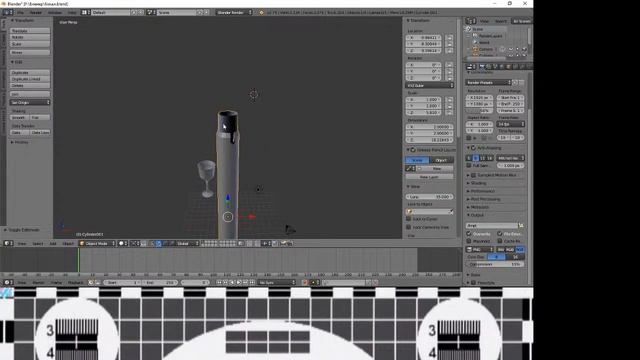The height and width of the screenshot is (360, 640).
Task: Click the Scale button in tool shelf
Action: [30, 44]
